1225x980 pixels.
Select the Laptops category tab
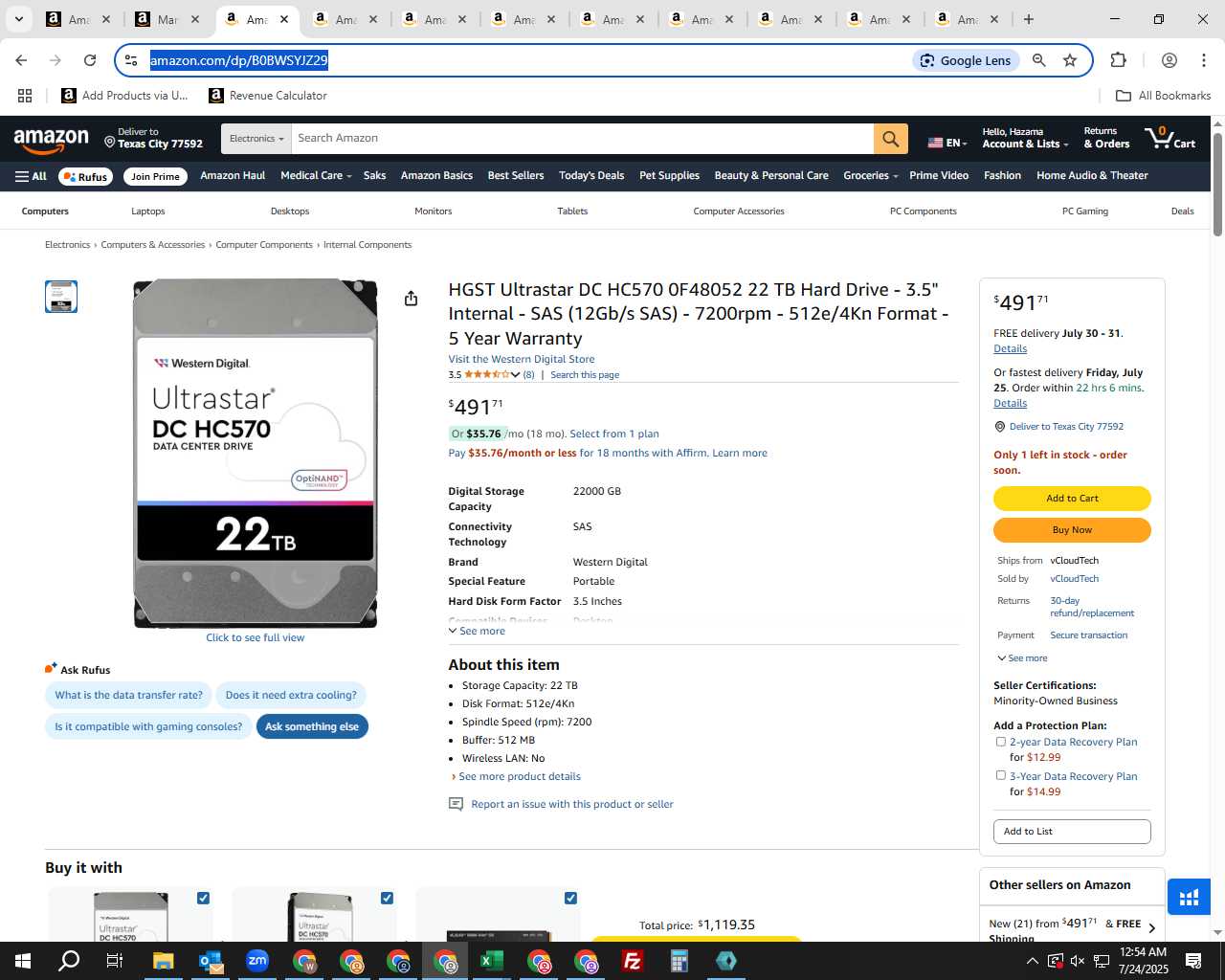point(148,212)
